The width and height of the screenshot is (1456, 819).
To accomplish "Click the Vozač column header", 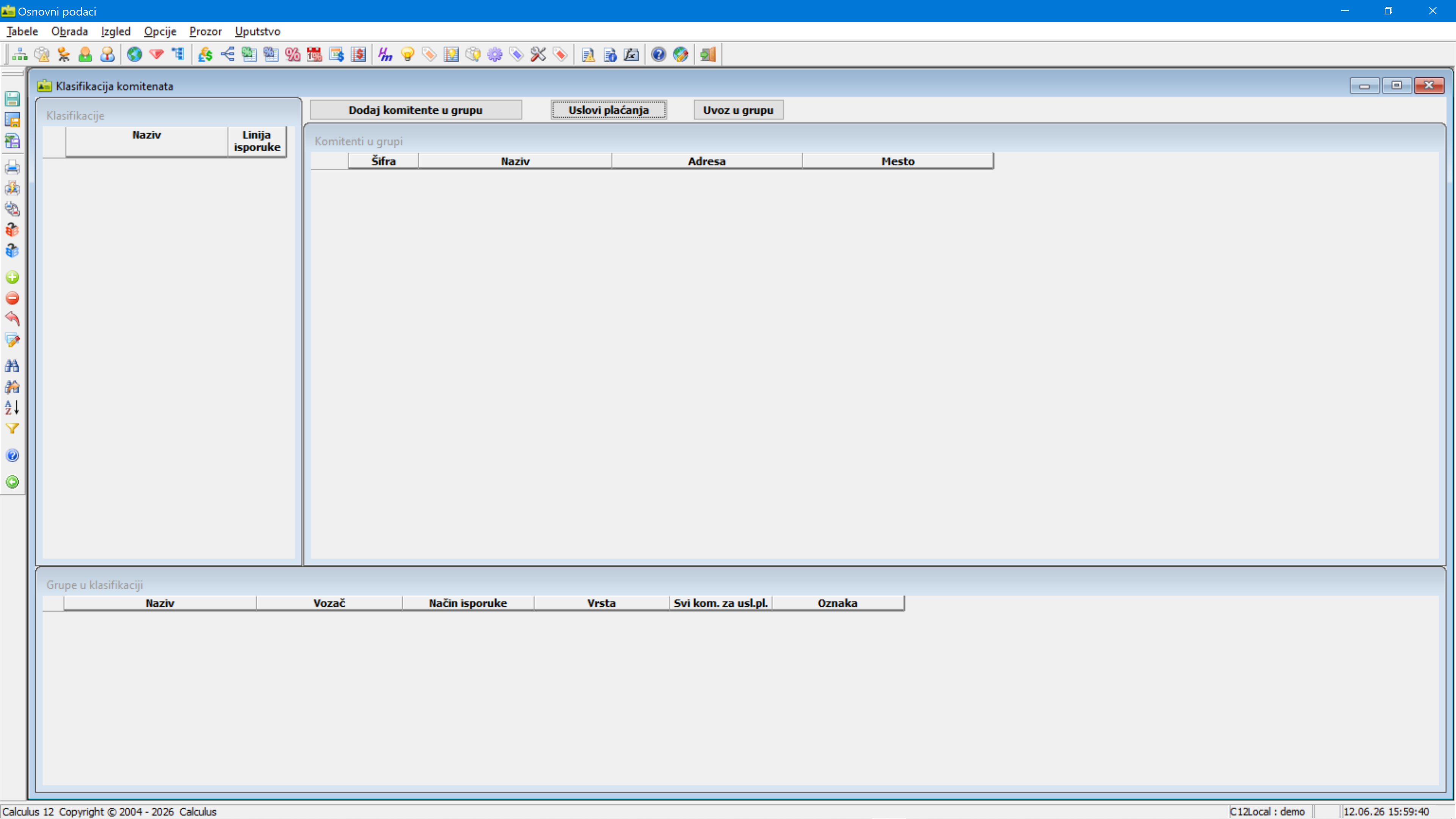I will coord(329,603).
